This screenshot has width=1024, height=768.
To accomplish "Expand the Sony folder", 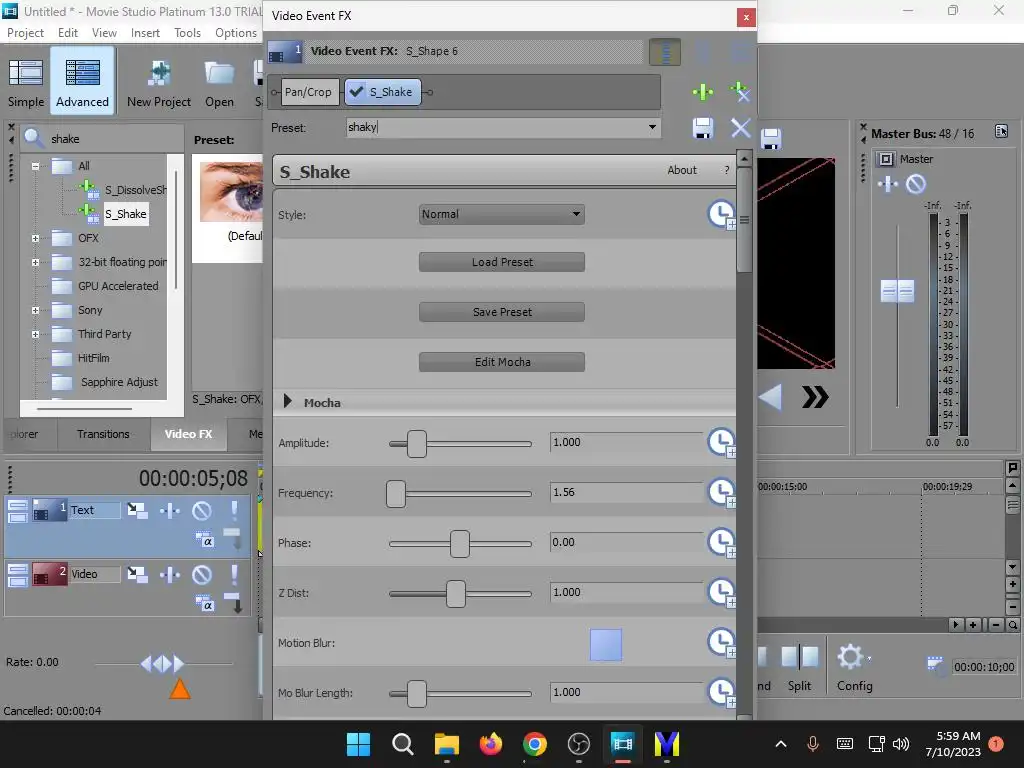I will [x=35, y=311].
